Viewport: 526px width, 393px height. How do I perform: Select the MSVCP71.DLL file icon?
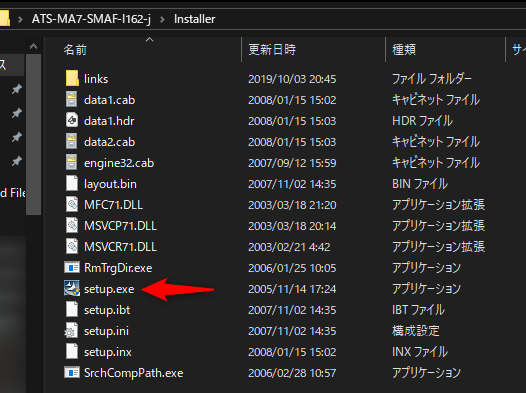(72, 226)
